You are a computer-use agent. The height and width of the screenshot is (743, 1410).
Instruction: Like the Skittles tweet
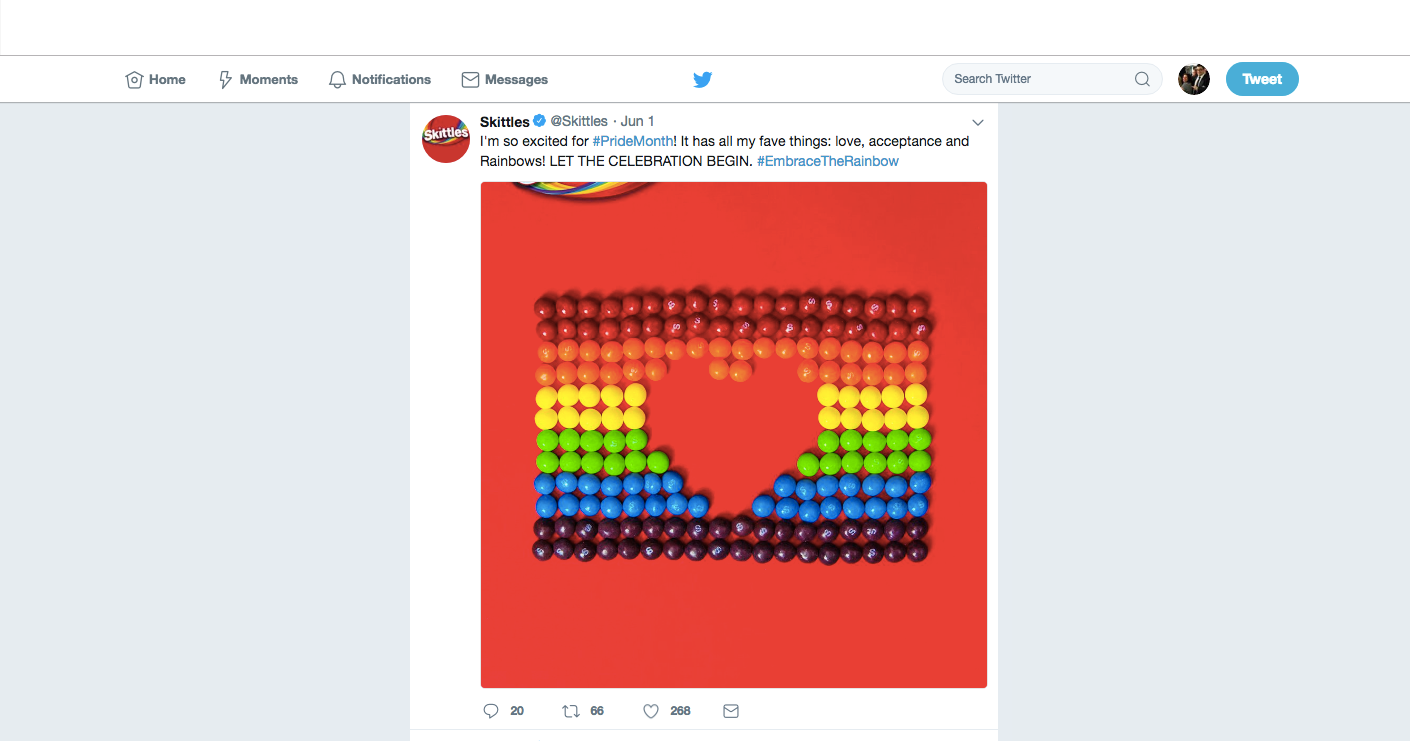pyautogui.click(x=651, y=711)
